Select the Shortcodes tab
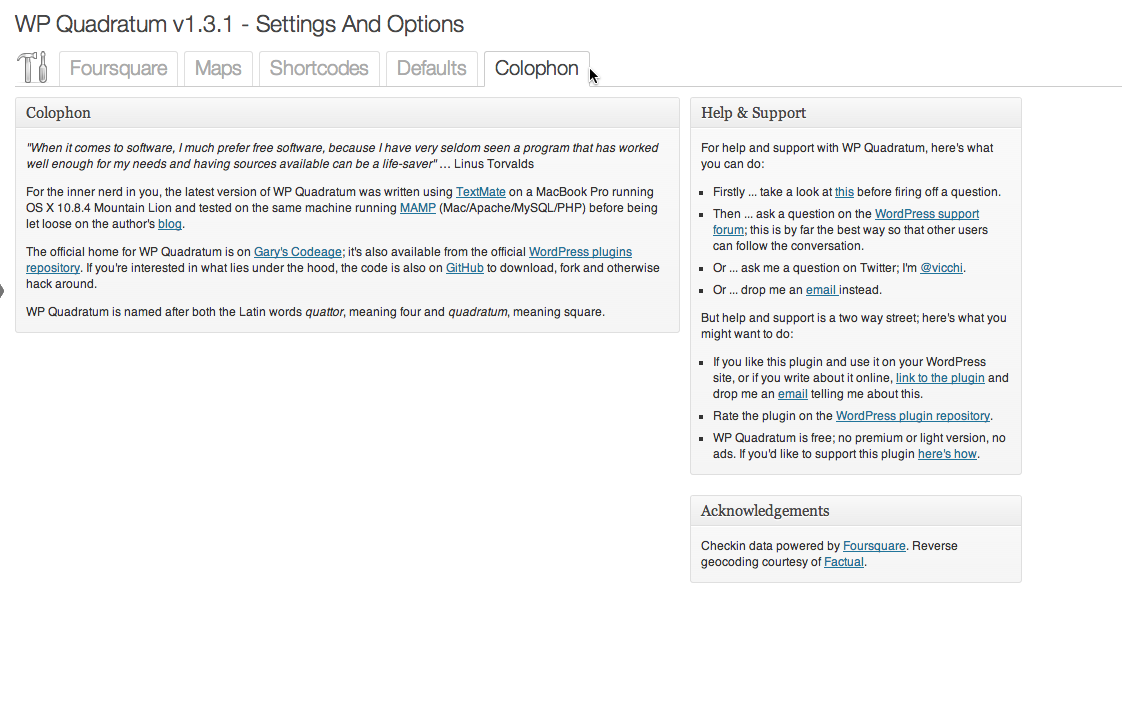Viewport: 1122px width, 715px height. (x=319, y=69)
